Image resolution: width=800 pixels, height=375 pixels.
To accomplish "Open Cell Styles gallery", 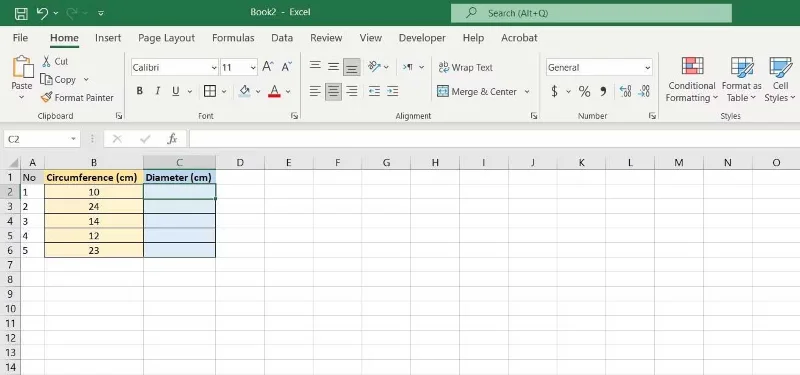I will click(780, 79).
